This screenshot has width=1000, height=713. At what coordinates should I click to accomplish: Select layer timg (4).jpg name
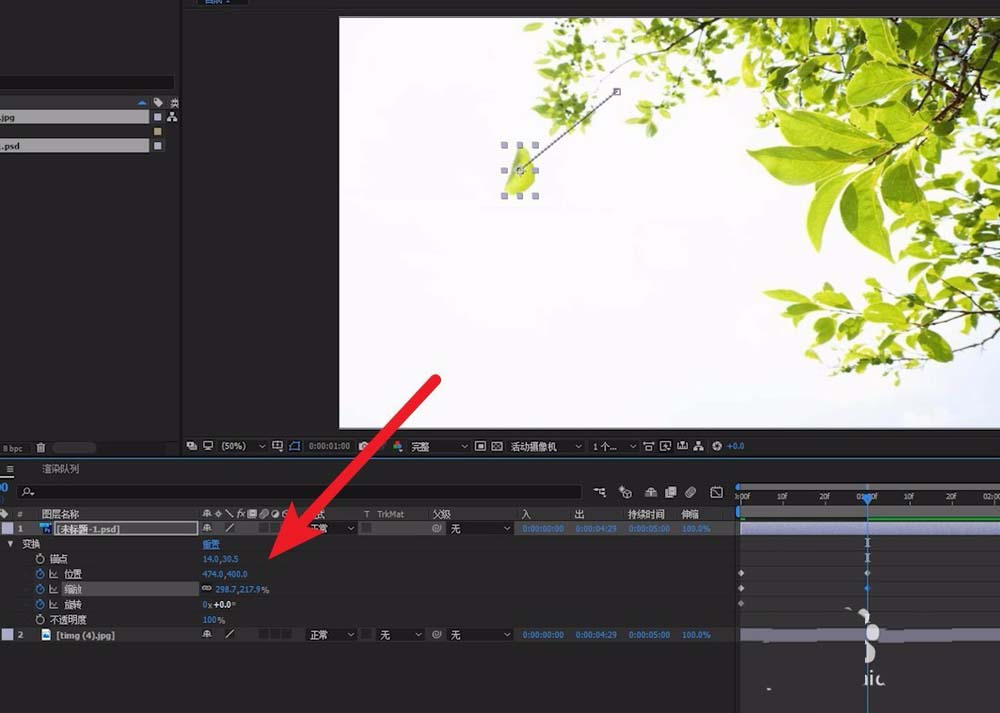click(85, 635)
